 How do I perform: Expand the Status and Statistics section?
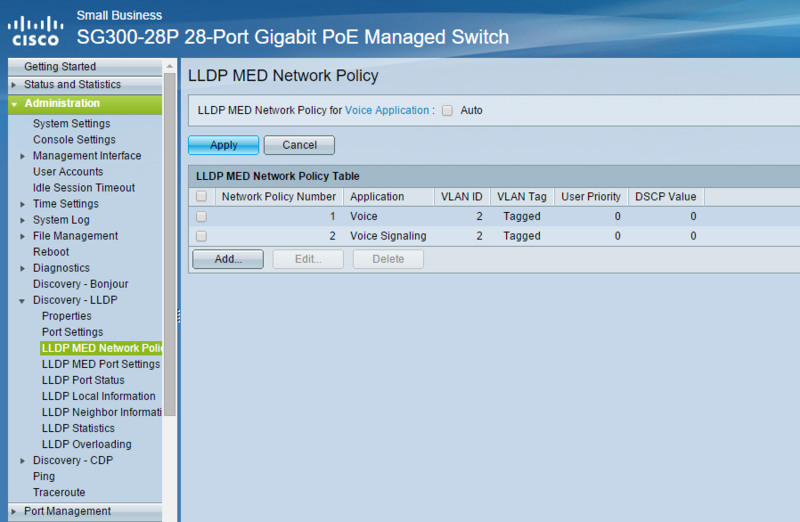(x=14, y=85)
